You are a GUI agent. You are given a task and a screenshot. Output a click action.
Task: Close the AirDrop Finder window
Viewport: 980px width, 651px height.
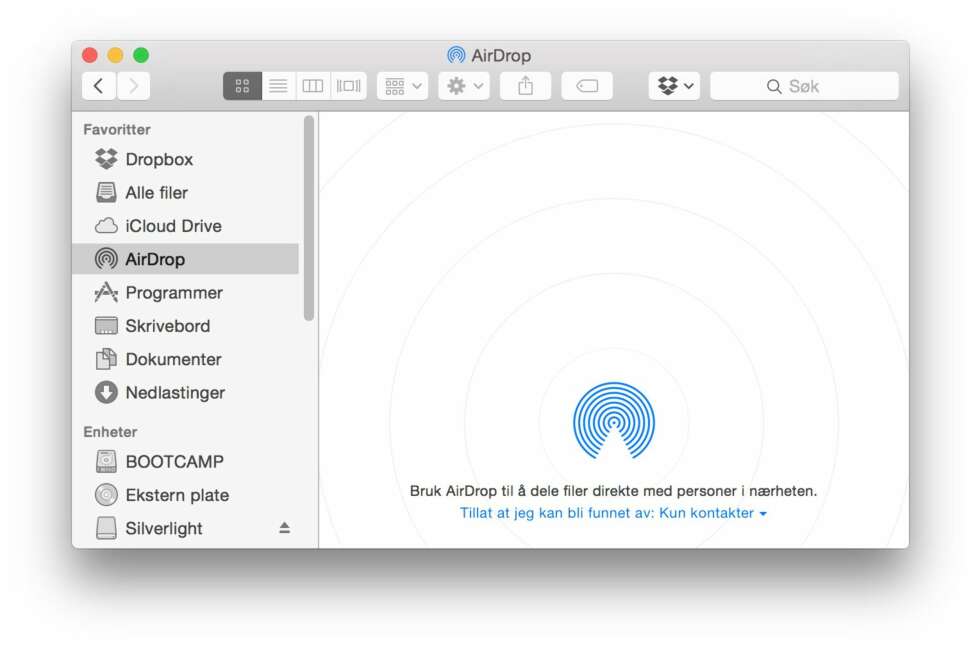pos(90,55)
